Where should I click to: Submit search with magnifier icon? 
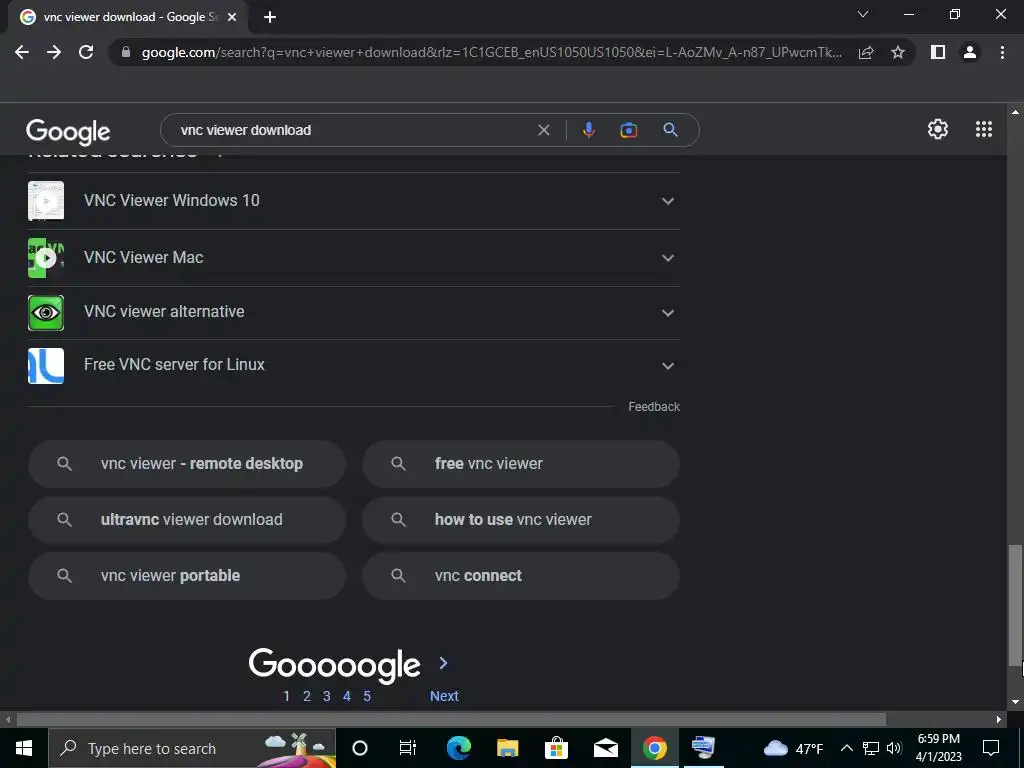click(670, 129)
